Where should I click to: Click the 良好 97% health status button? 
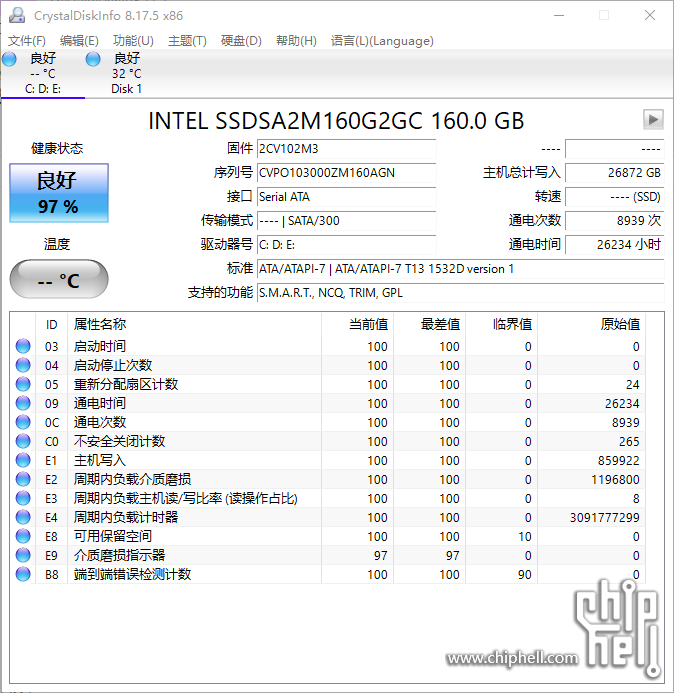(58, 193)
